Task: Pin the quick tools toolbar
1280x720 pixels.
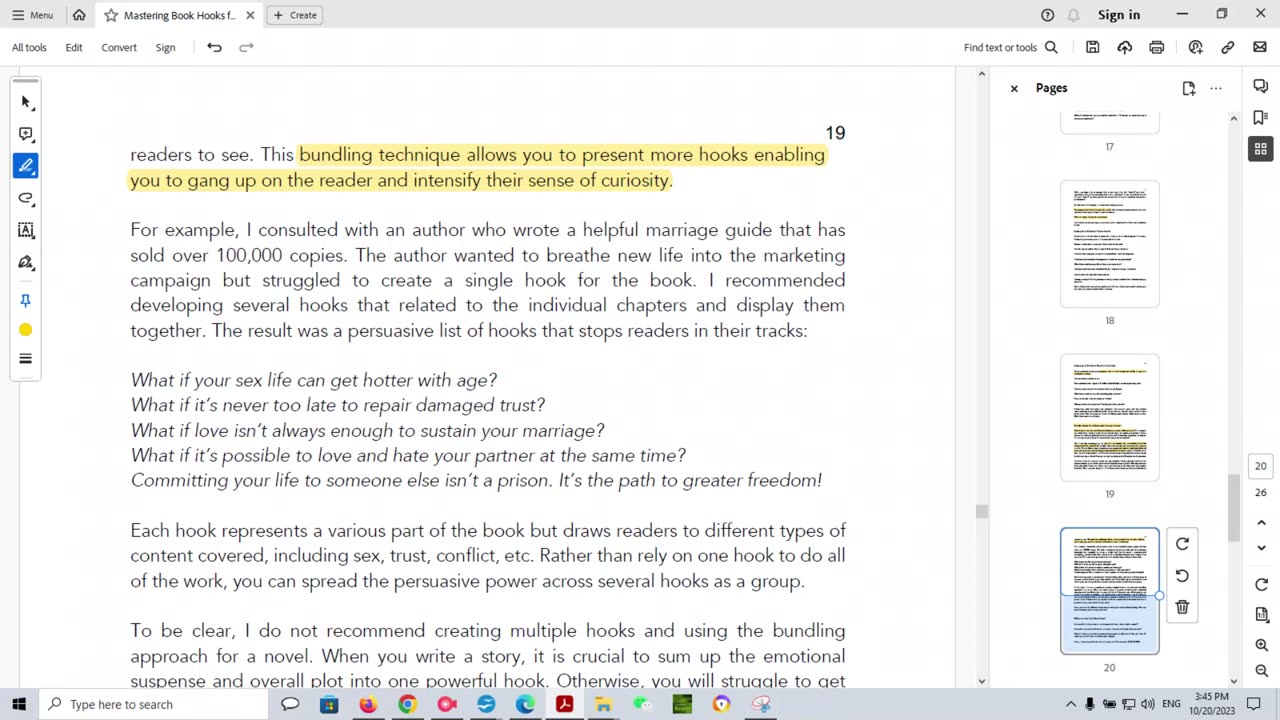Action: pyautogui.click(x=26, y=300)
